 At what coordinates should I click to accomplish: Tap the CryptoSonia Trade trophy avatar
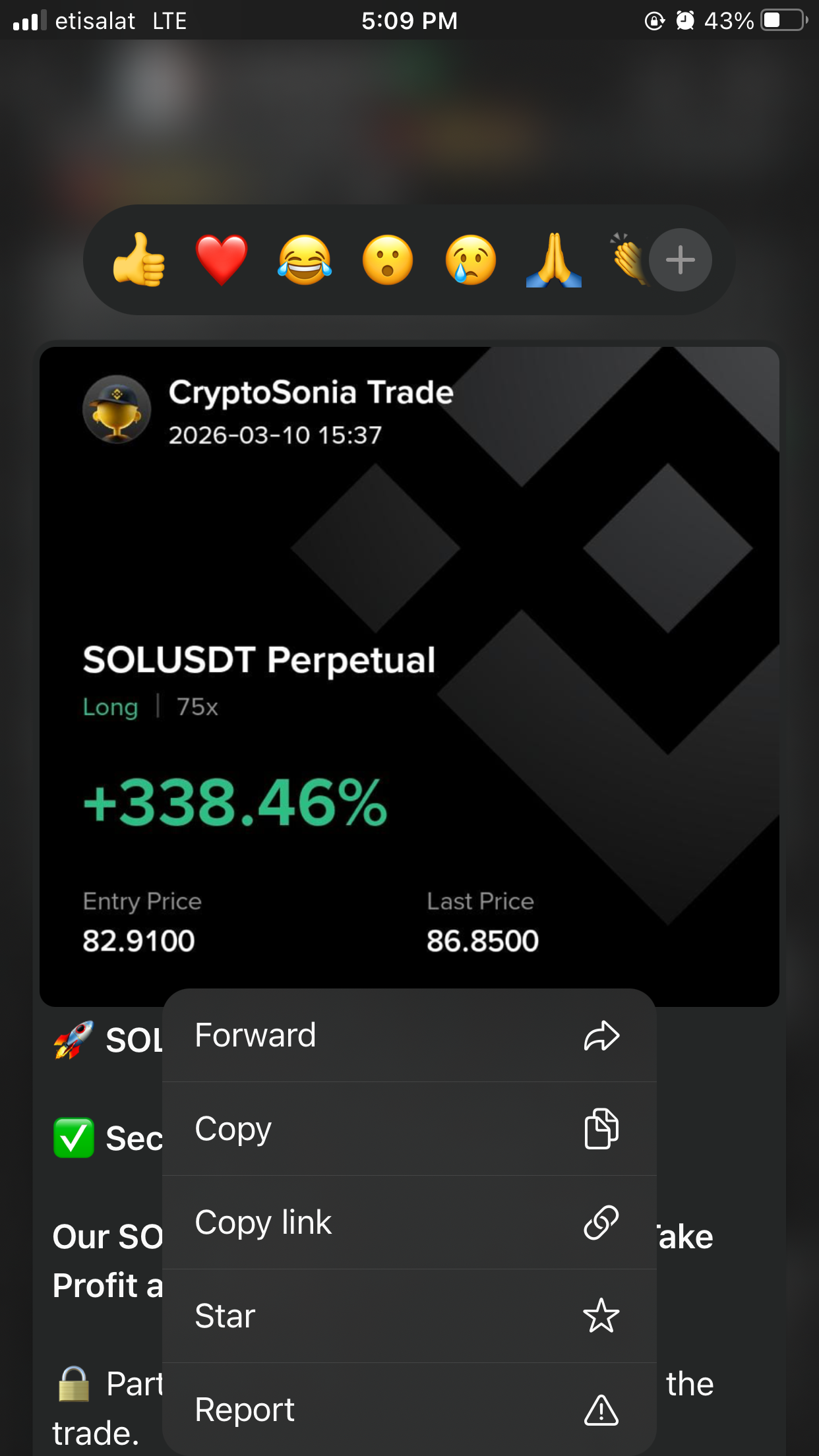pyautogui.click(x=117, y=409)
